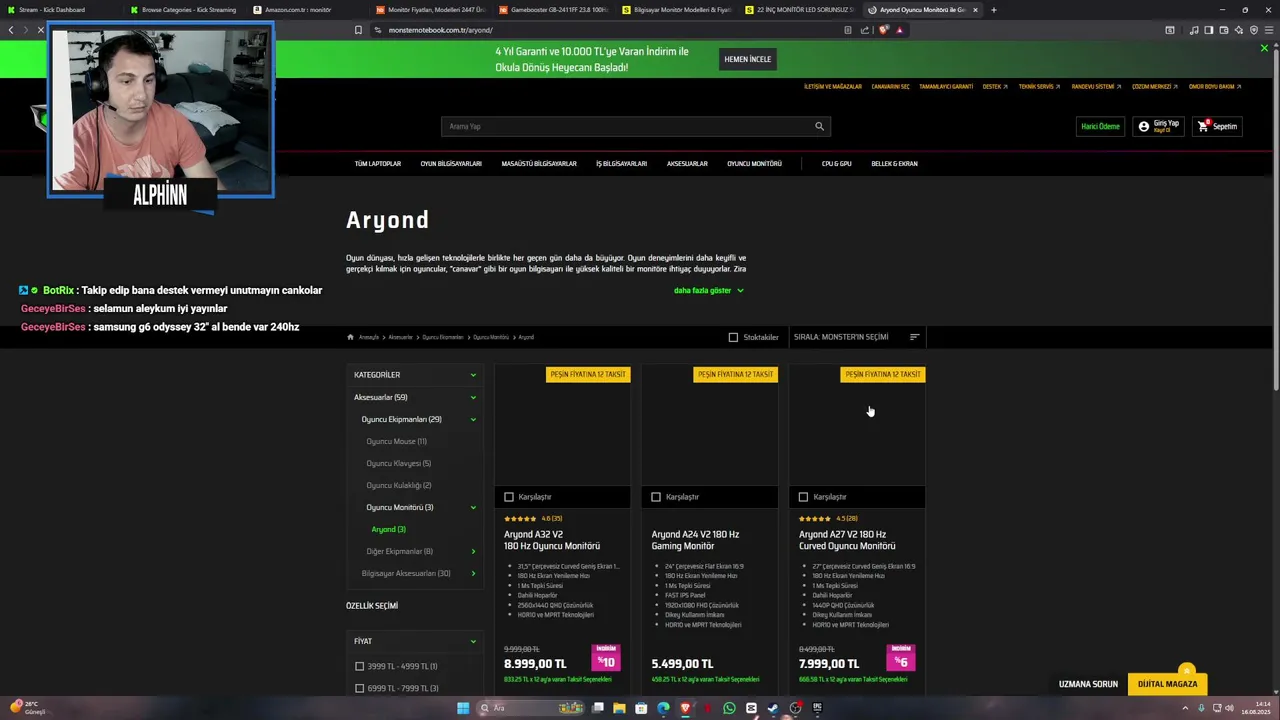Check Karşılaştır for Aryond A32 V2

click(509, 497)
